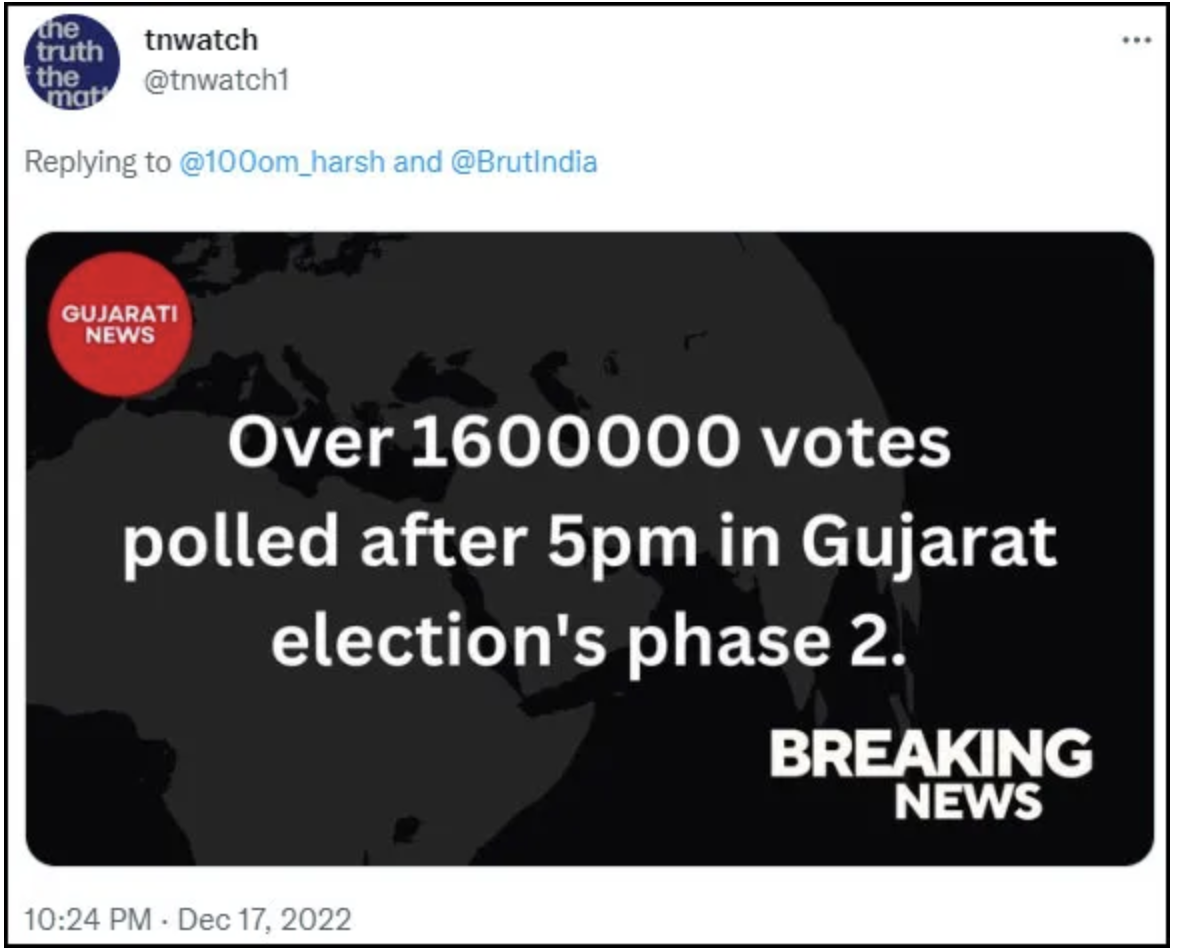Viewport: 1186px width, 952px height.
Task: Click the word 'and' between the mentions
Action: pyautogui.click(x=416, y=162)
